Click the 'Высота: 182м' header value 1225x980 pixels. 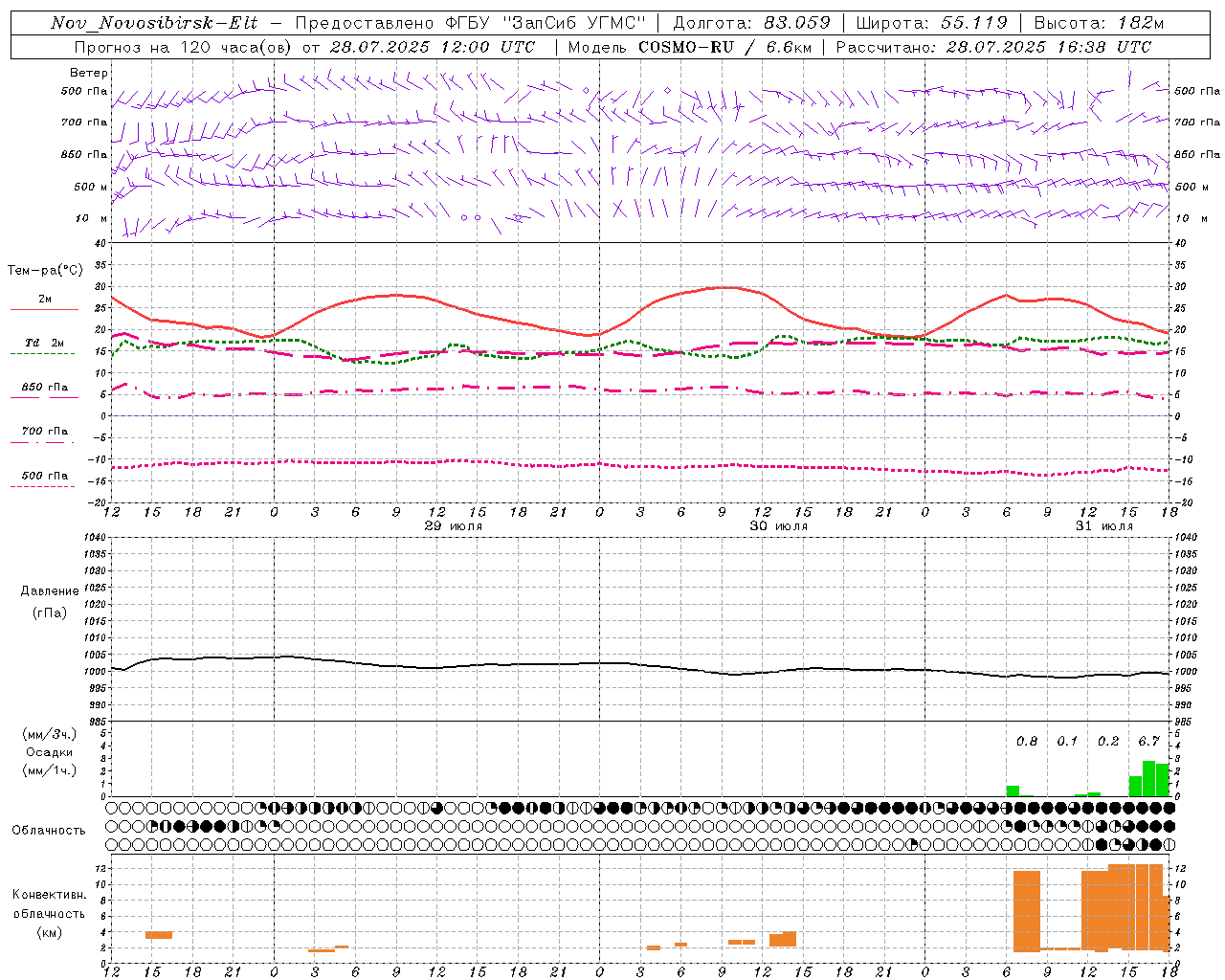[1099, 23]
